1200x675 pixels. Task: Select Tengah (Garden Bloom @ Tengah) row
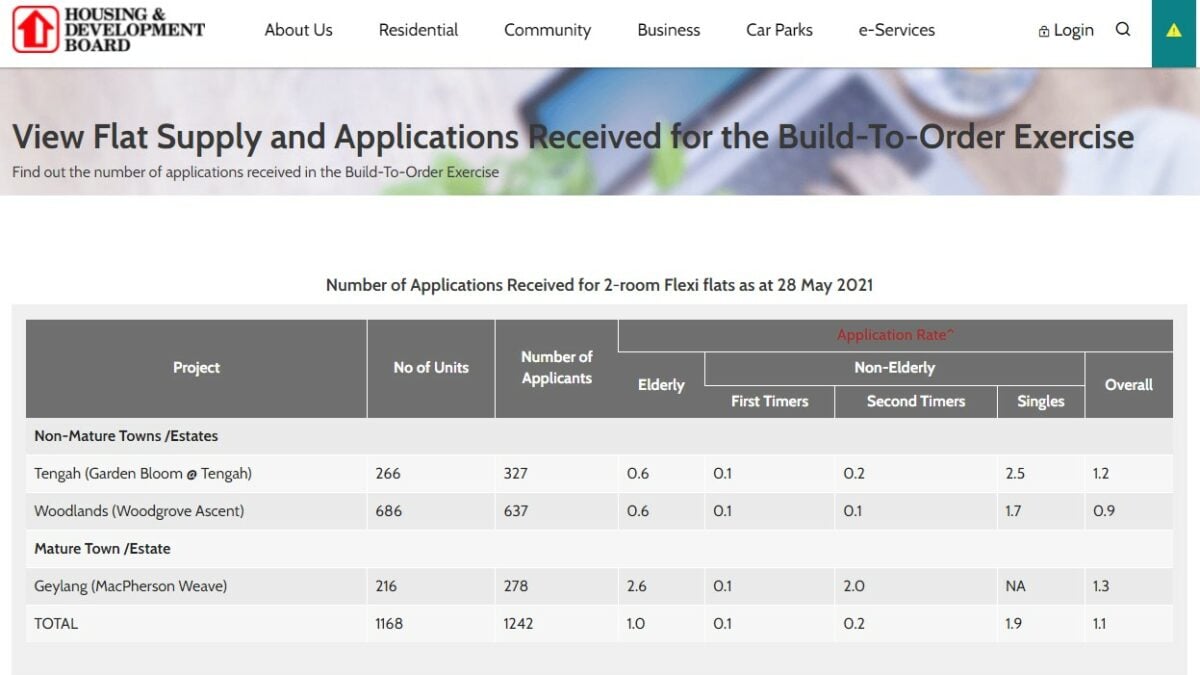[599, 473]
